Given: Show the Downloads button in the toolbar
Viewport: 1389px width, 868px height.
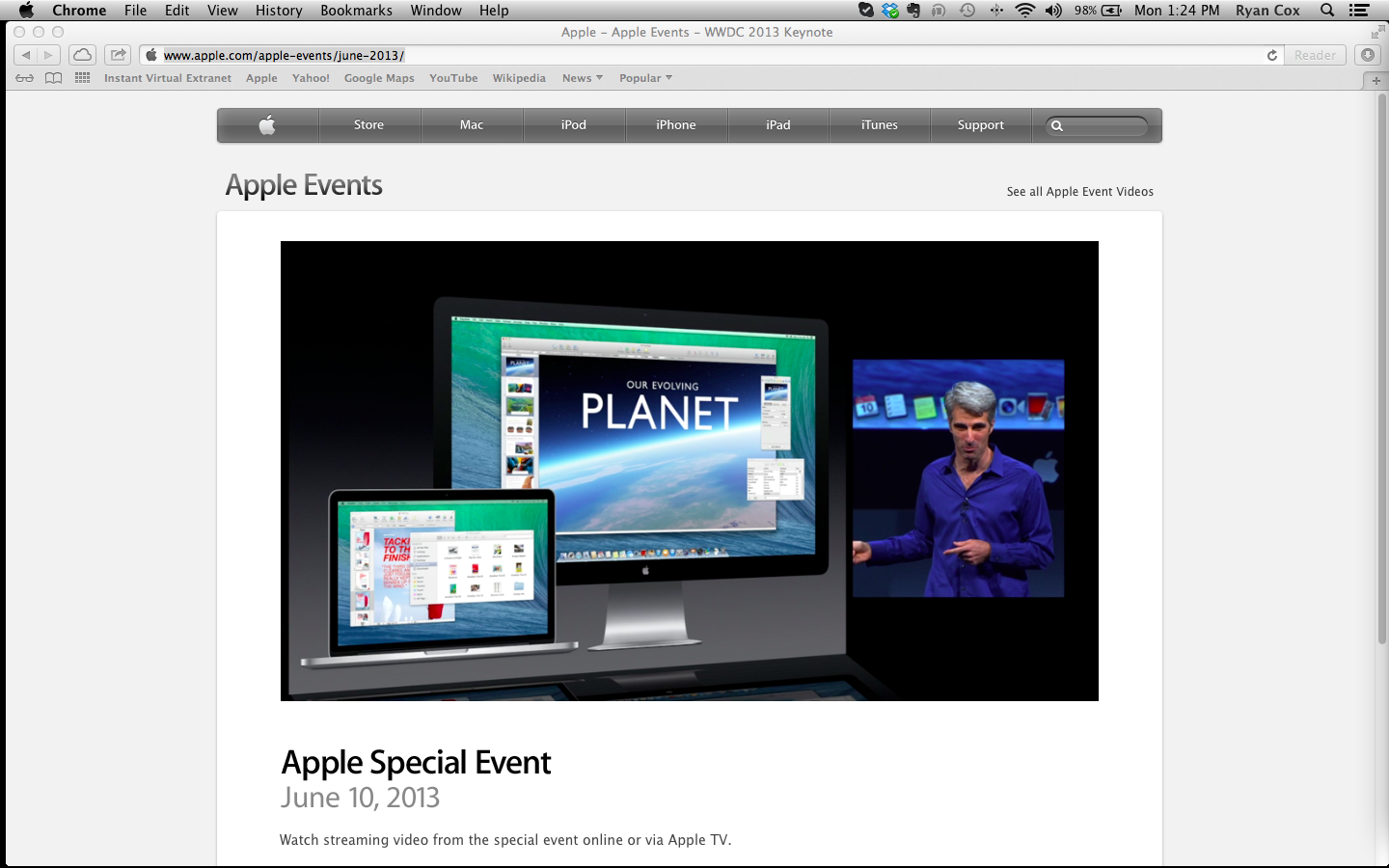Looking at the screenshot, I should click(x=1368, y=55).
